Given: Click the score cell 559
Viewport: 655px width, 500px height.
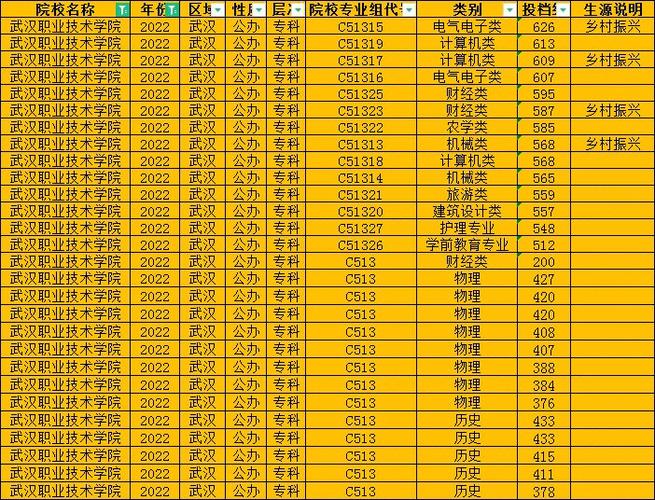Looking at the screenshot, I should [544, 195].
